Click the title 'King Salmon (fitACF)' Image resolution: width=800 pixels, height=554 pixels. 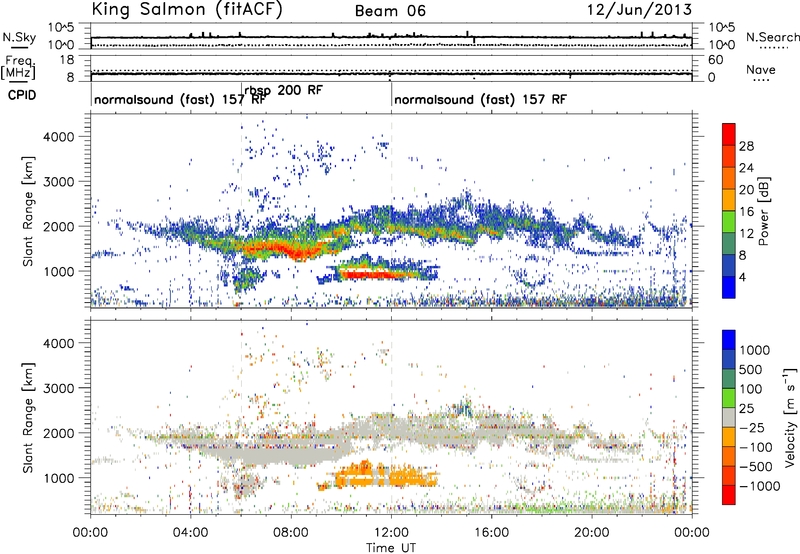[x=187, y=9]
